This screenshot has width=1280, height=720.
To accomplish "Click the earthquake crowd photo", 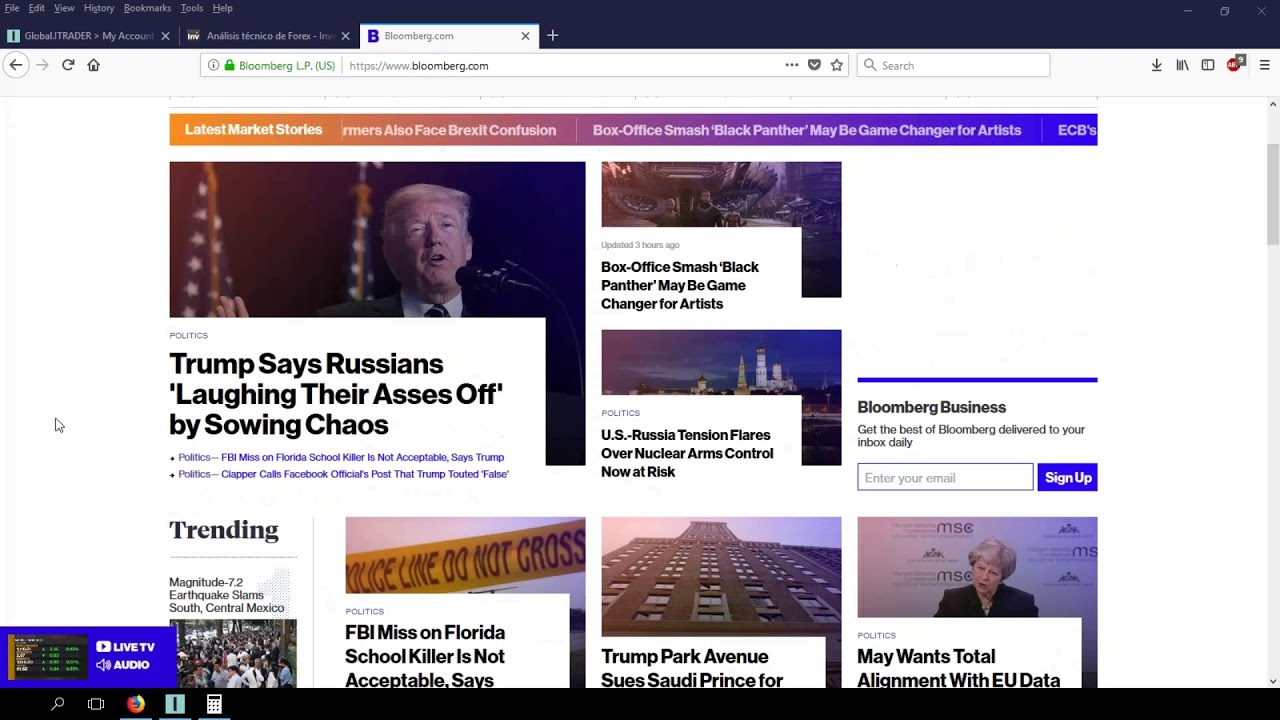I will (233, 654).
